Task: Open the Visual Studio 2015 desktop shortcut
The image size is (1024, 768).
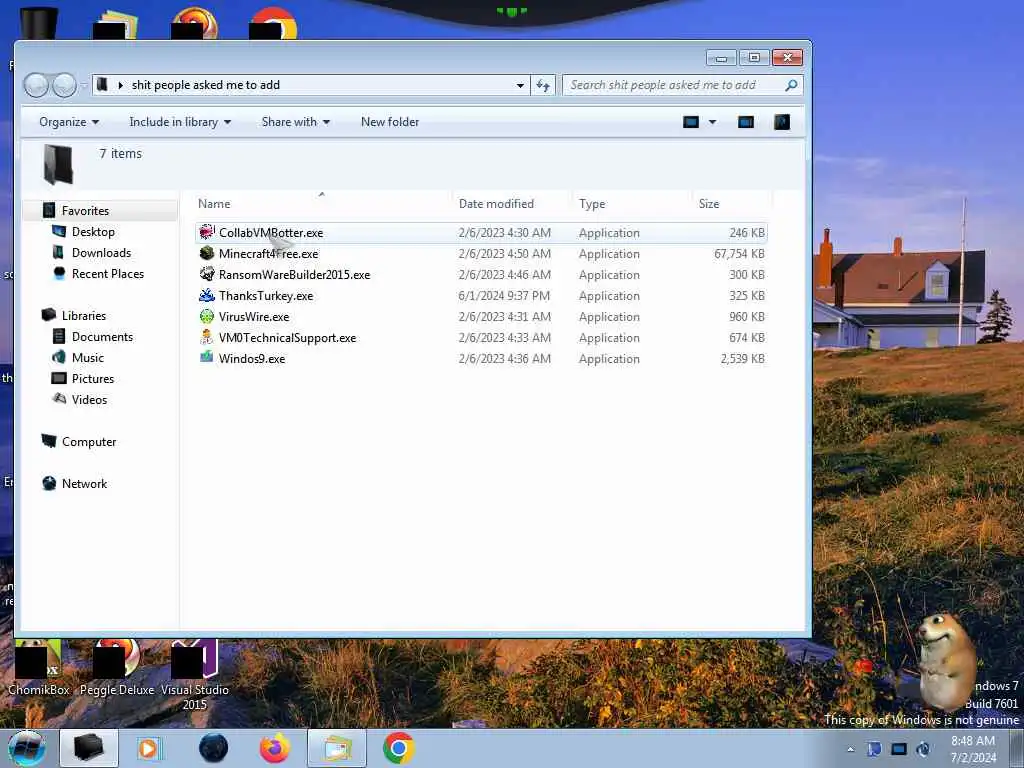Action: pyautogui.click(x=195, y=675)
